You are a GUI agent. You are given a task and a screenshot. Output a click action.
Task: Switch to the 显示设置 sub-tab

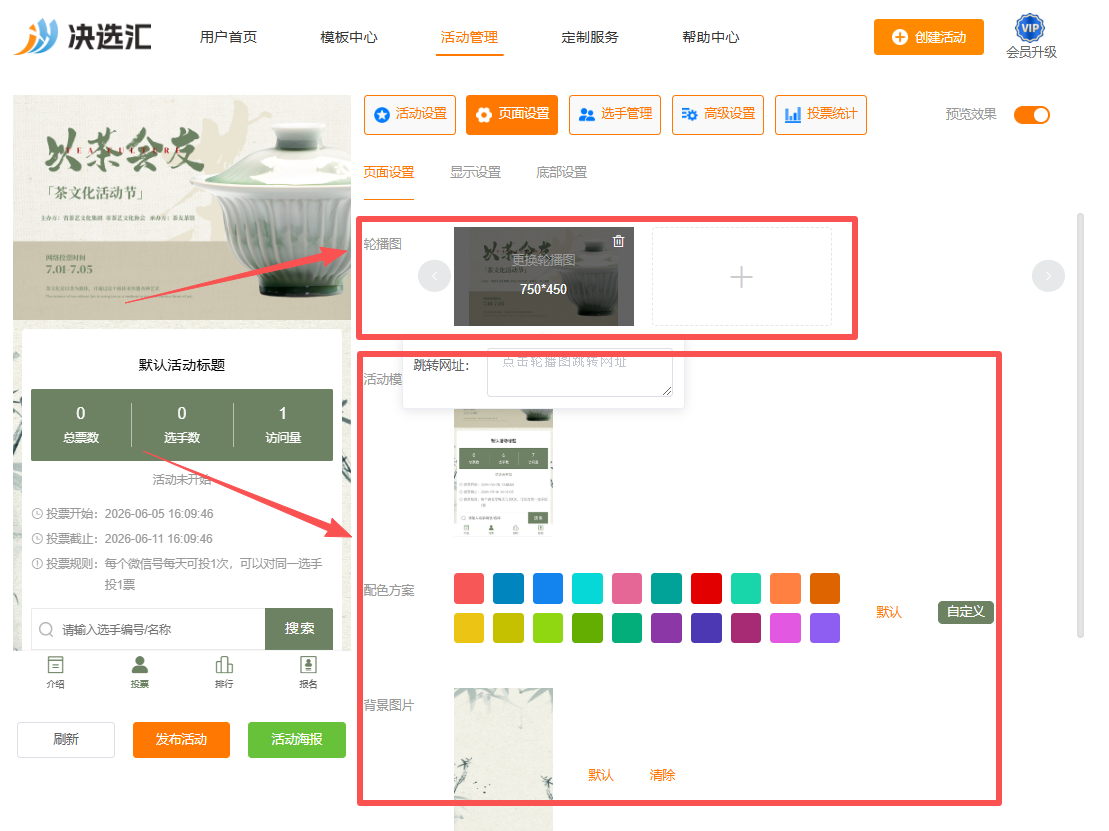[x=475, y=172]
